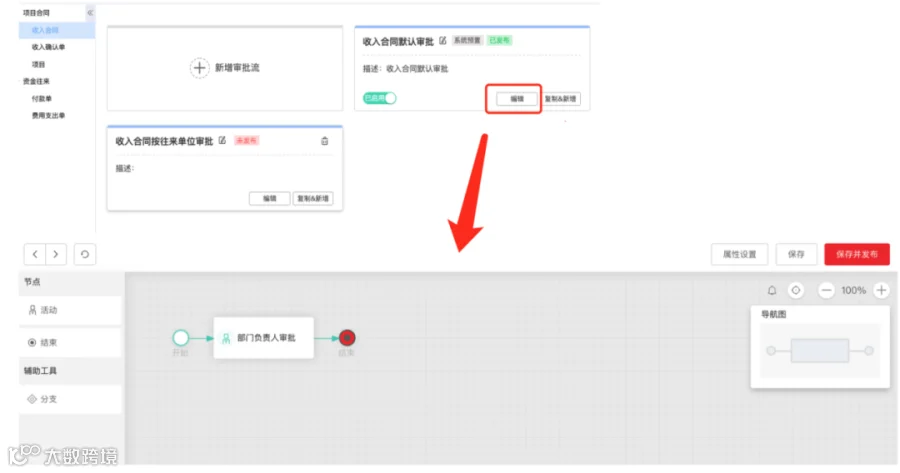This screenshot has width=900, height=473.
Task: Click the 节点 panel header
Action: [x=32, y=282]
